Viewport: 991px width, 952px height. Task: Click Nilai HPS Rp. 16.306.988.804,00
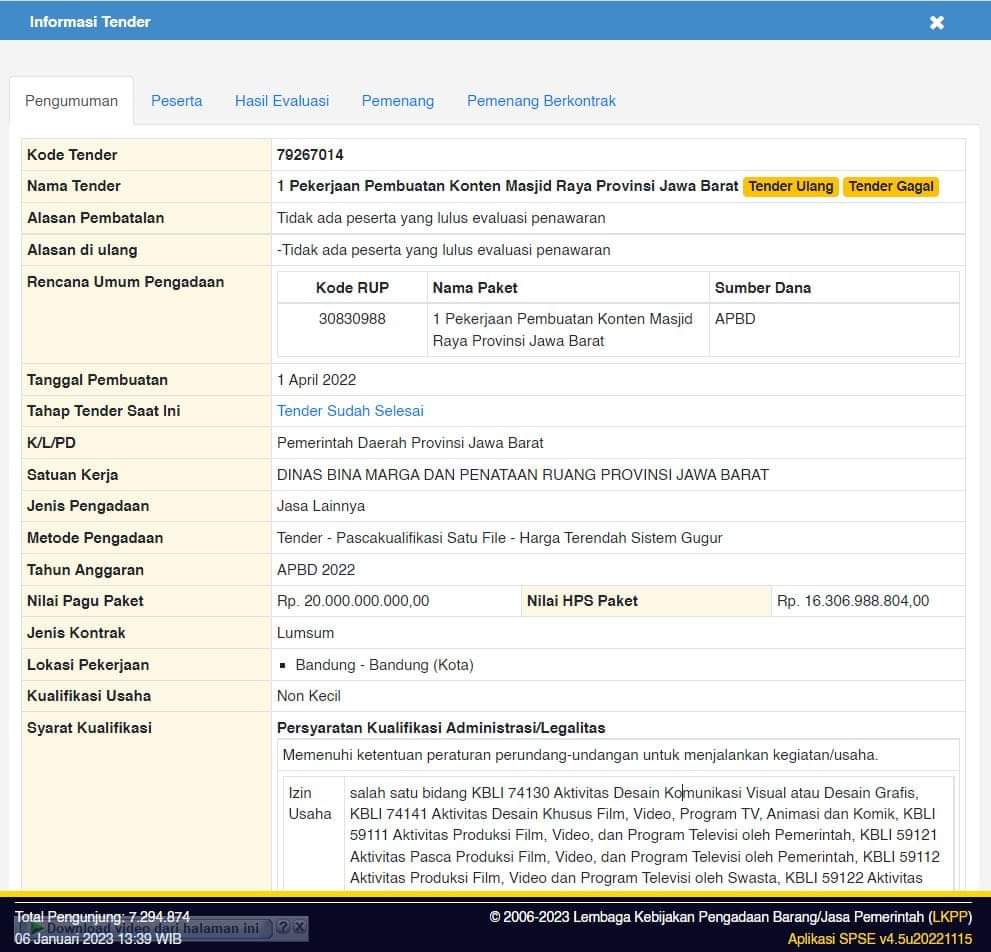coord(853,601)
